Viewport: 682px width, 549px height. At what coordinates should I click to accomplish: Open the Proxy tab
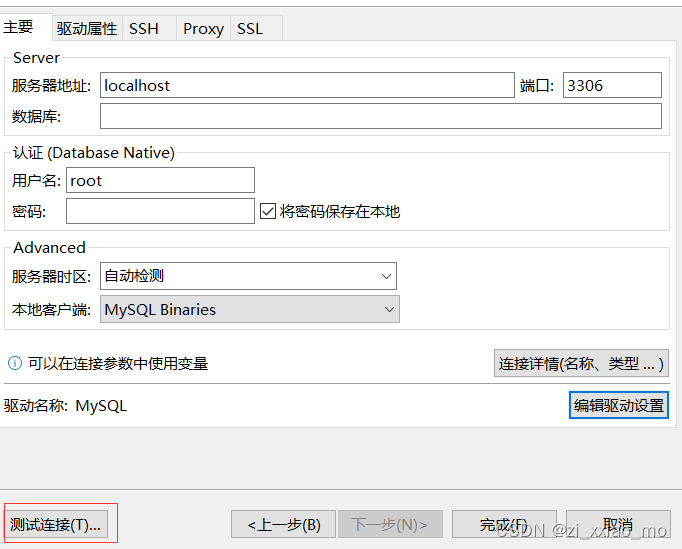click(x=203, y=29)
